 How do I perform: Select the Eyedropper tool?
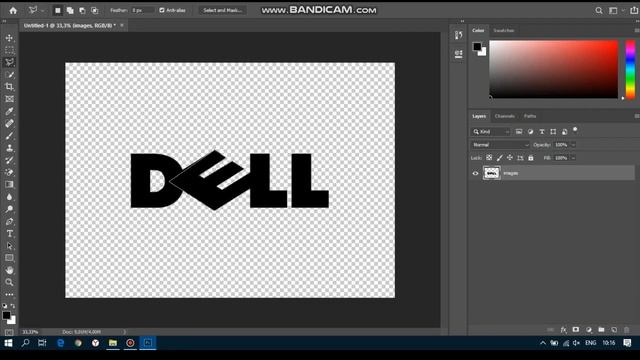click(x=9, y=111)
